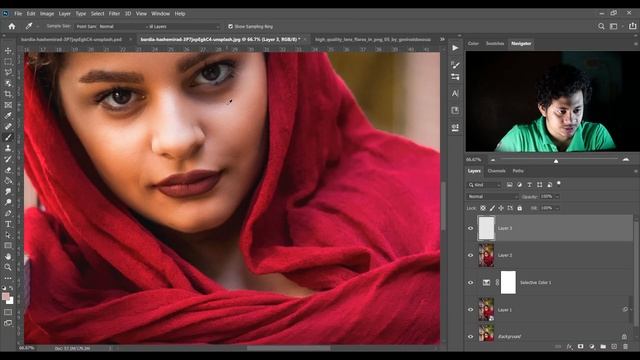Click the Home icon in options bar
This screenshot has width=640, height=360.
coord(12,26)
